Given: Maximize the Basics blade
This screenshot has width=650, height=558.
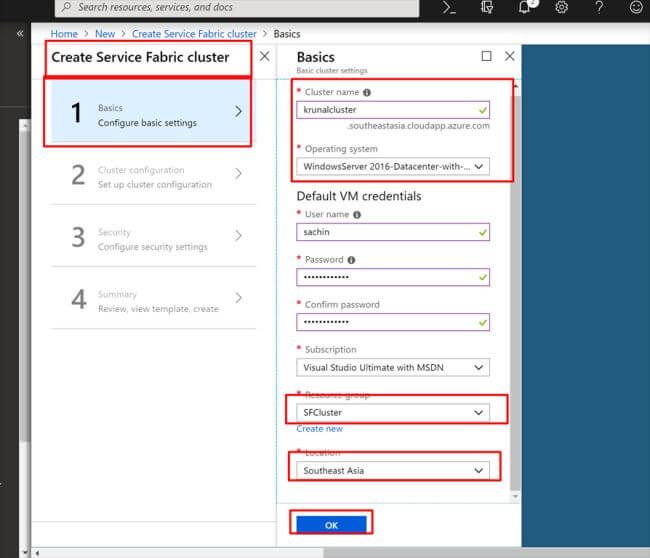Looking at the screenshot, I should [487, 56].
